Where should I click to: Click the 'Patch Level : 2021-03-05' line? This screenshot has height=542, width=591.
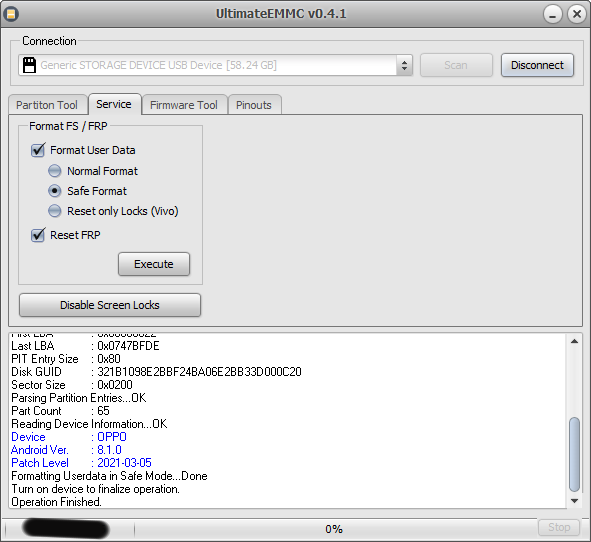(x=81, y=463)
